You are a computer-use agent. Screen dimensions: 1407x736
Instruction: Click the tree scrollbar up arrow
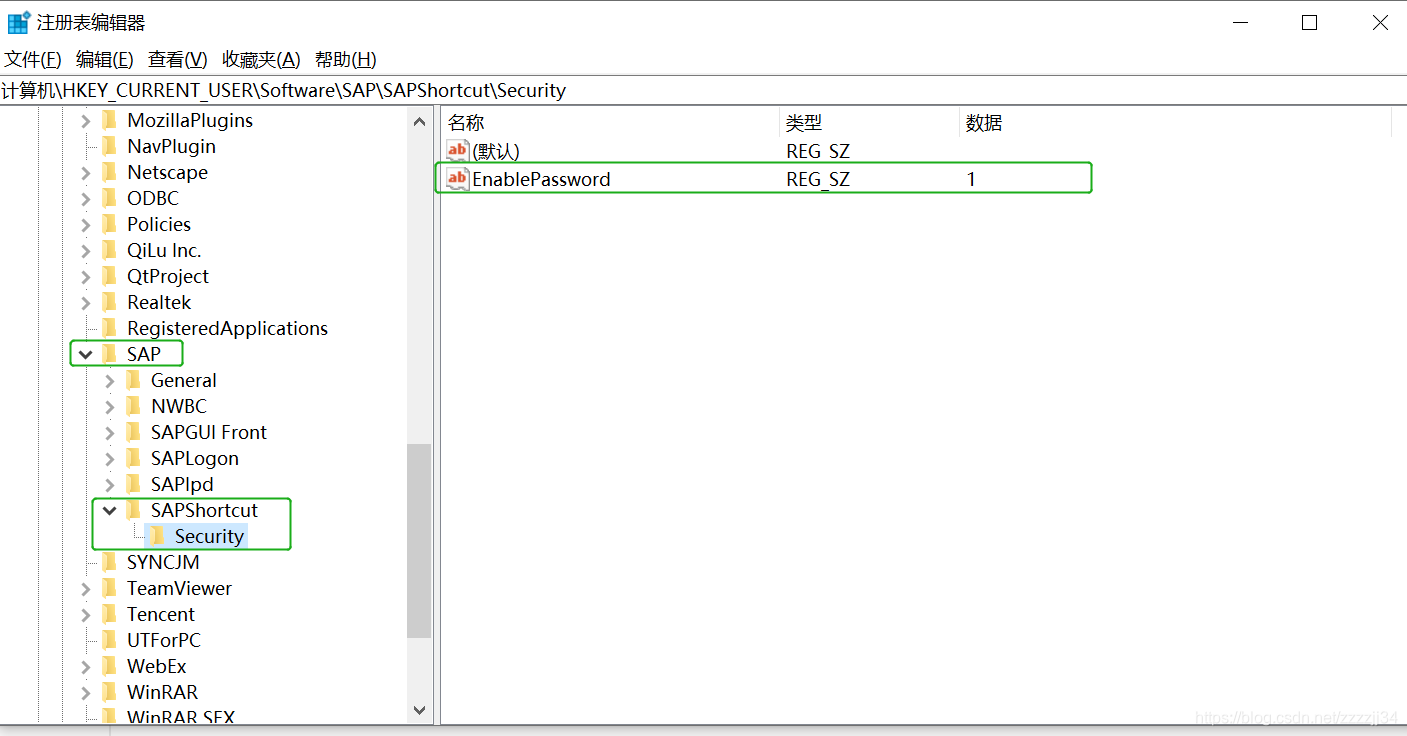click(419, 121)
